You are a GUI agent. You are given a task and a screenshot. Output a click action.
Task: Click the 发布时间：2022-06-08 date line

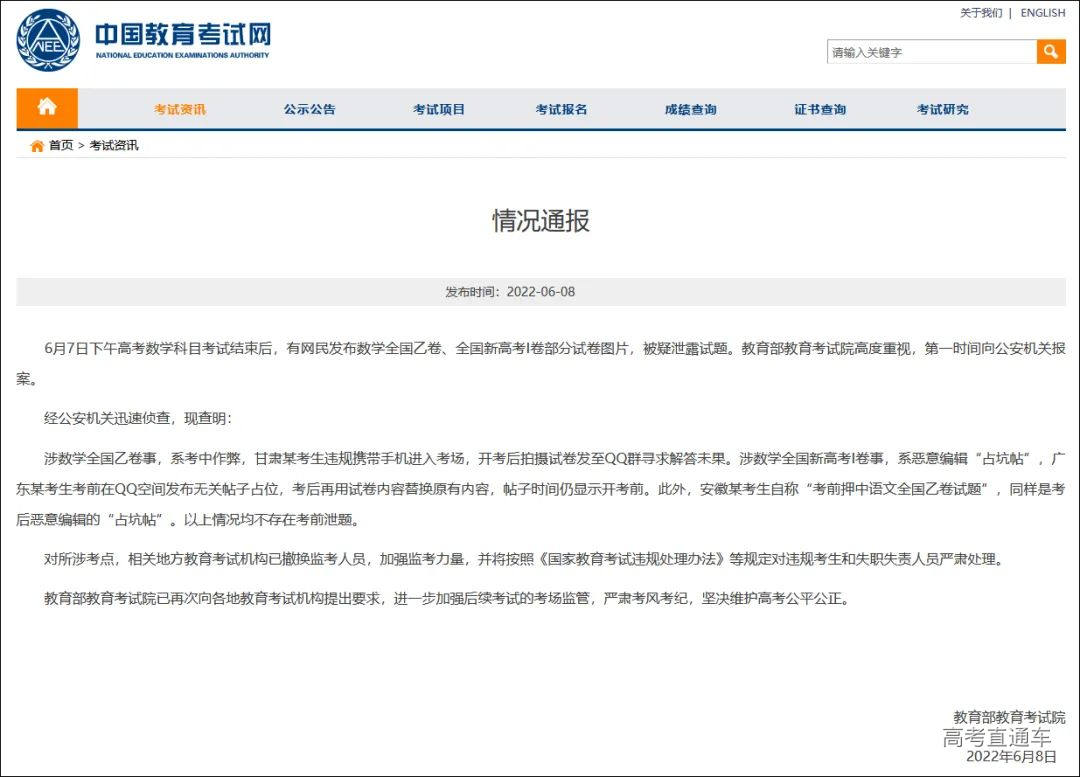510,292
